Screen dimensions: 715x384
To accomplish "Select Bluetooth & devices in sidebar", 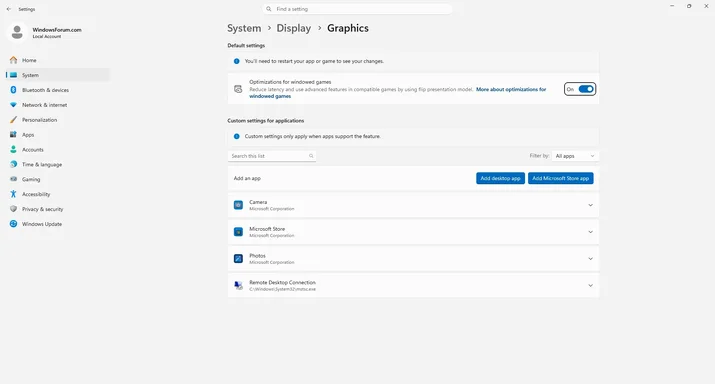I will [x=58, y=90].
